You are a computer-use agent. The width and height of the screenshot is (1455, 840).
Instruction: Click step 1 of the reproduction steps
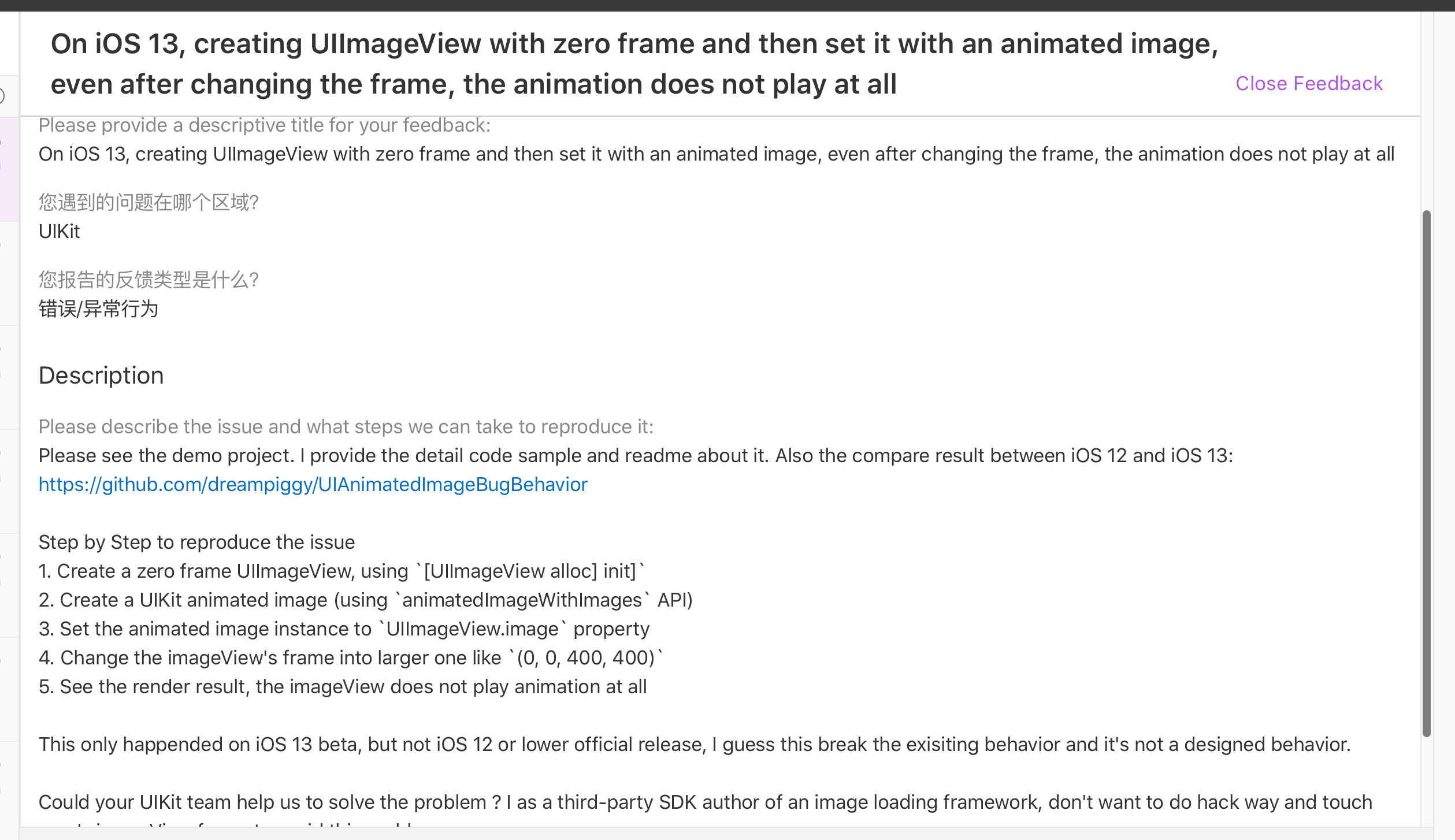pyautogui.click(x=341, y=571)
